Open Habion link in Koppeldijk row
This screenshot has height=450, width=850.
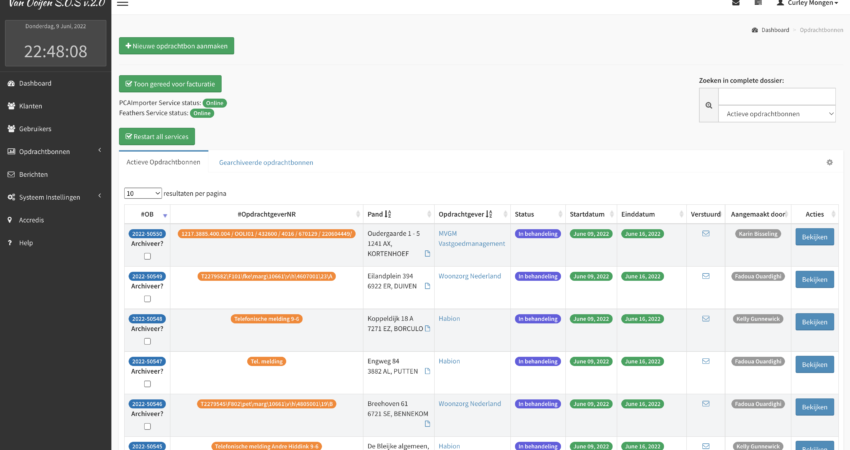pyautogui.click(x=449, y=319)
